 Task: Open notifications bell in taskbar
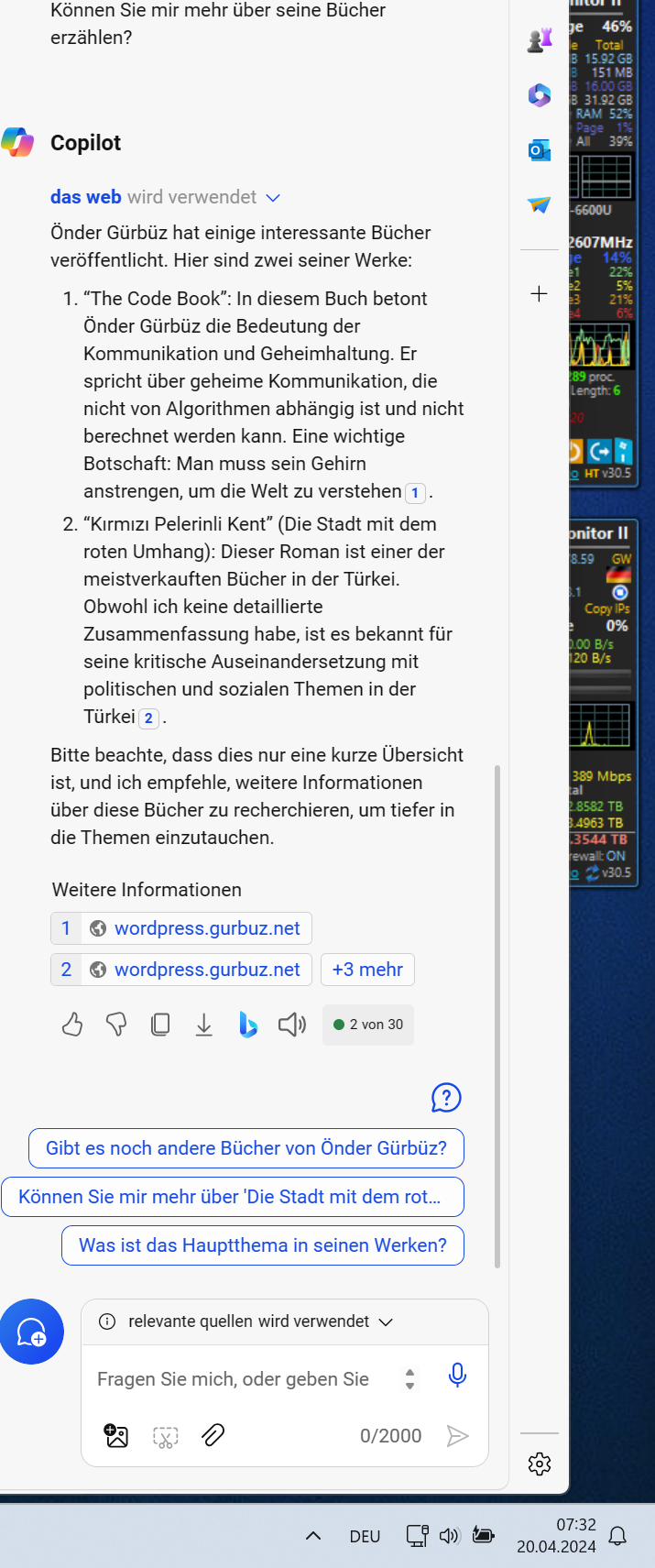[618, 1536]
